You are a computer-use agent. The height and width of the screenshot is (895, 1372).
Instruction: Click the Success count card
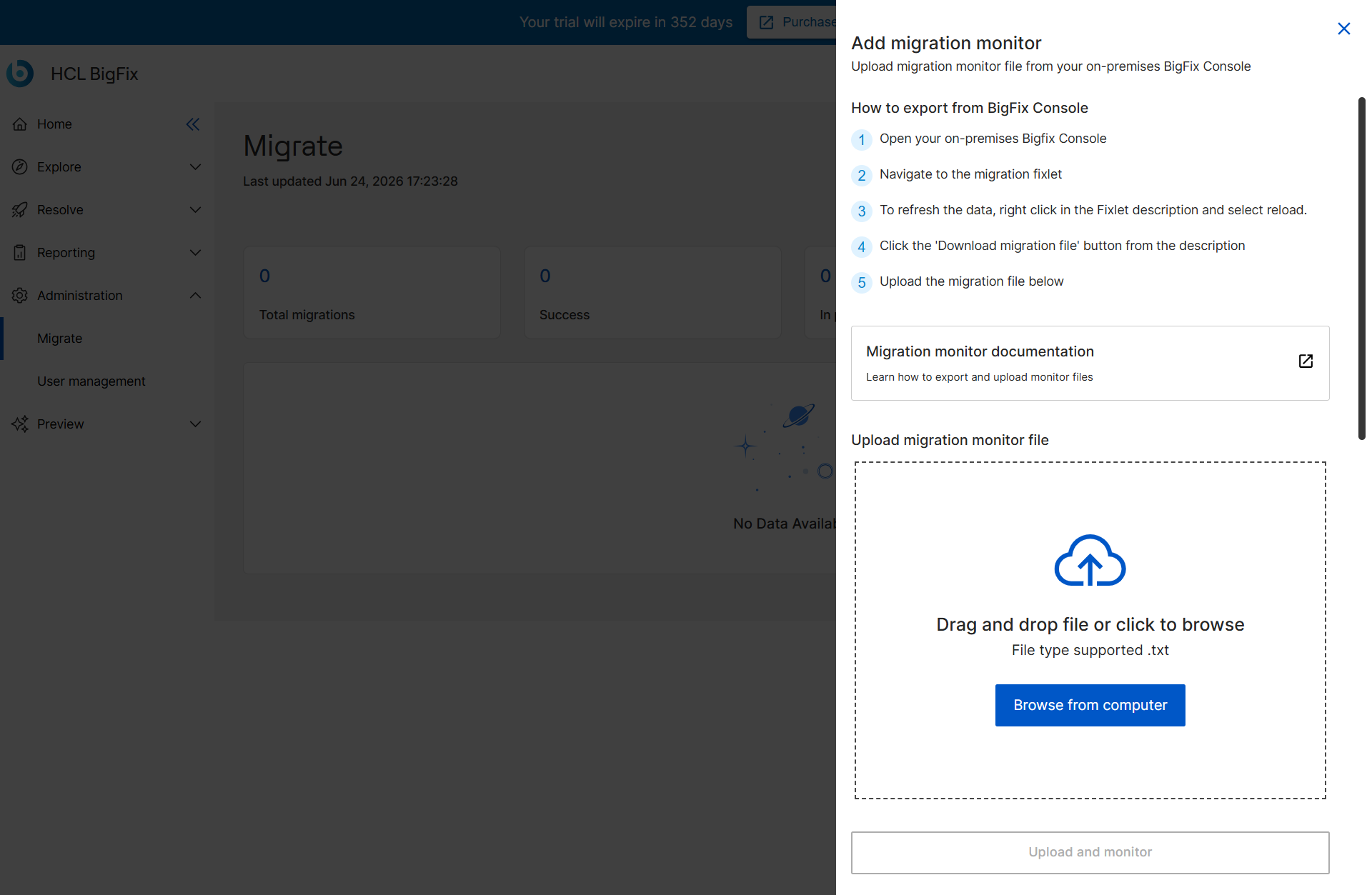point(652,293)
